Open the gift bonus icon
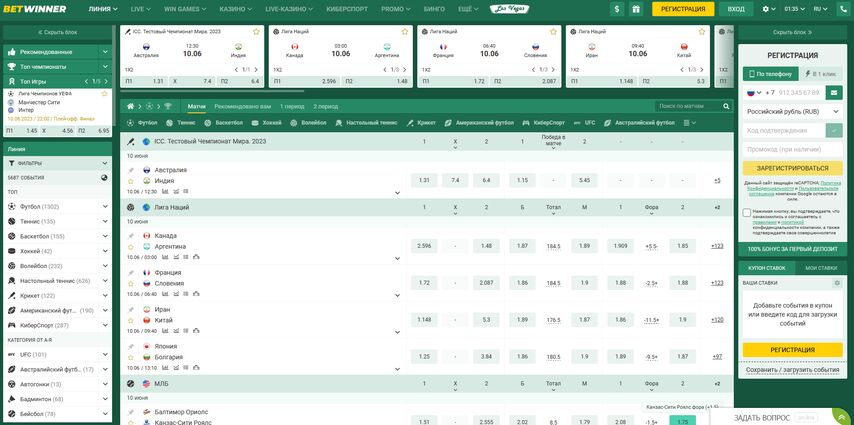 coord(635,9)
